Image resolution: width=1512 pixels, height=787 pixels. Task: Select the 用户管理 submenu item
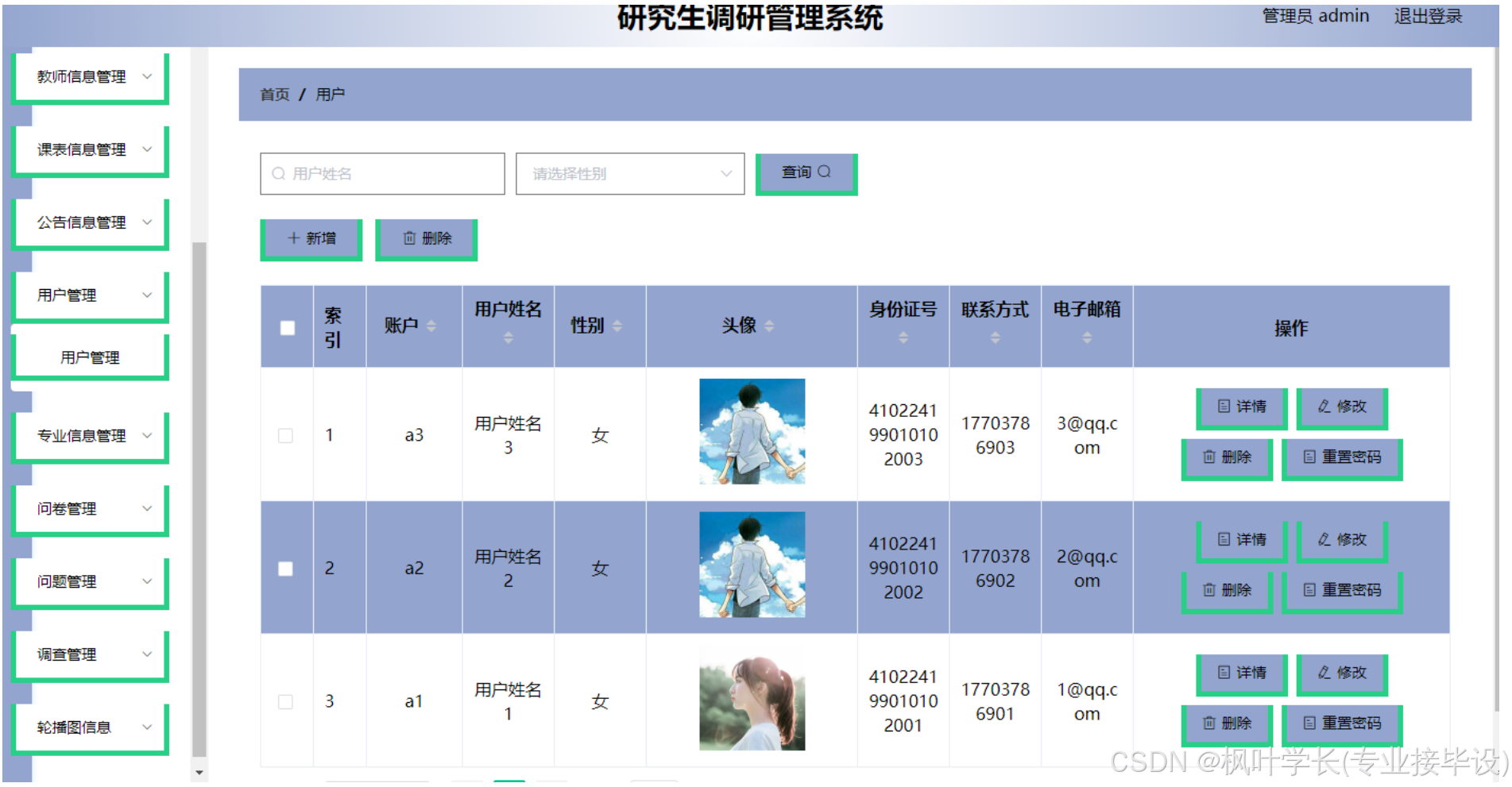91,358
